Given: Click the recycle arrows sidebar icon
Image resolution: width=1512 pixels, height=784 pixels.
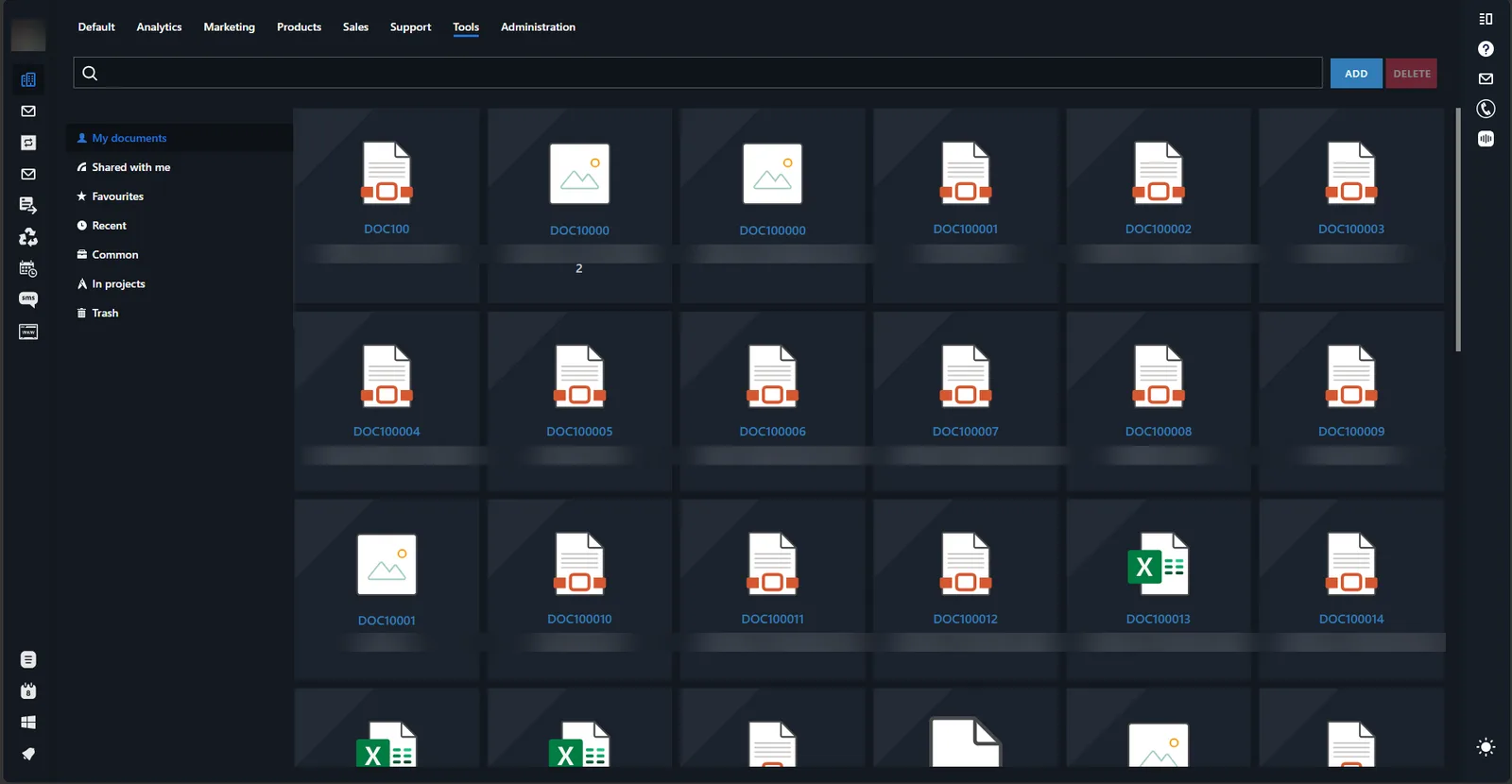Looking at the screenshot, I should point(28,237).
